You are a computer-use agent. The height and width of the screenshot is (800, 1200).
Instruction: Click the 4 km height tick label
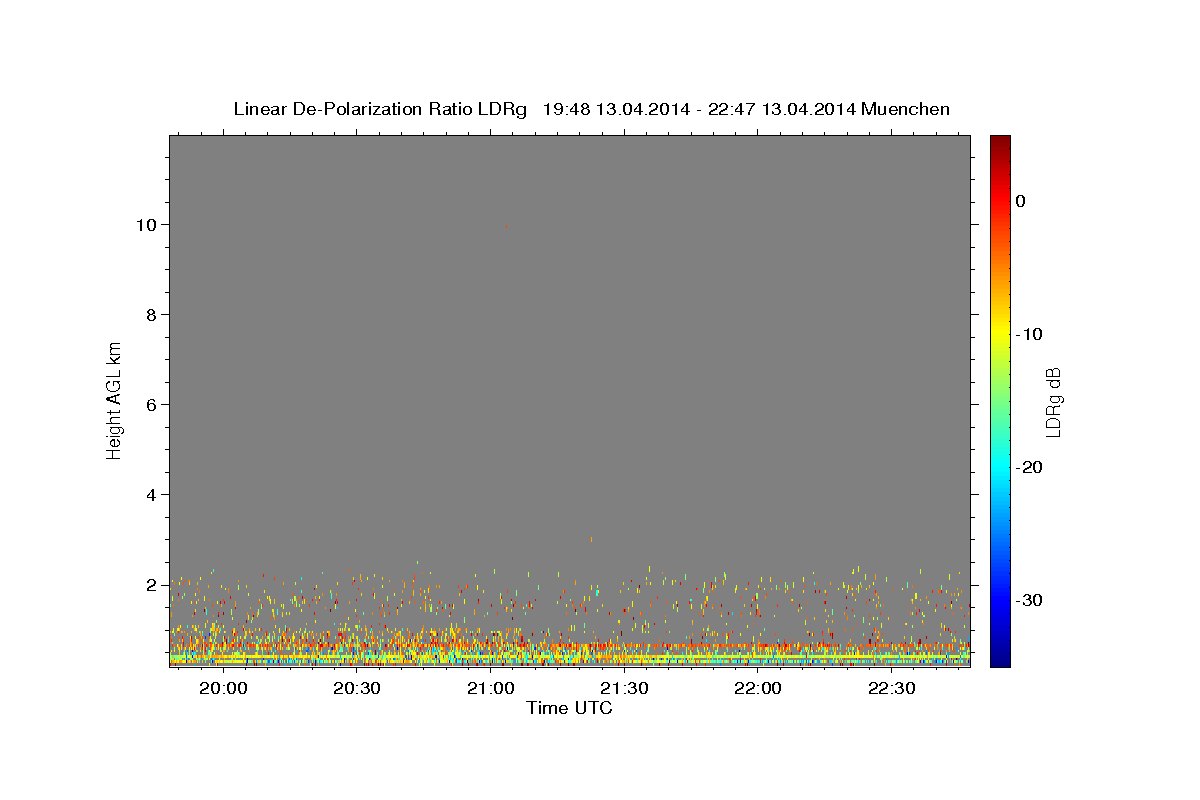coord(154,495)
